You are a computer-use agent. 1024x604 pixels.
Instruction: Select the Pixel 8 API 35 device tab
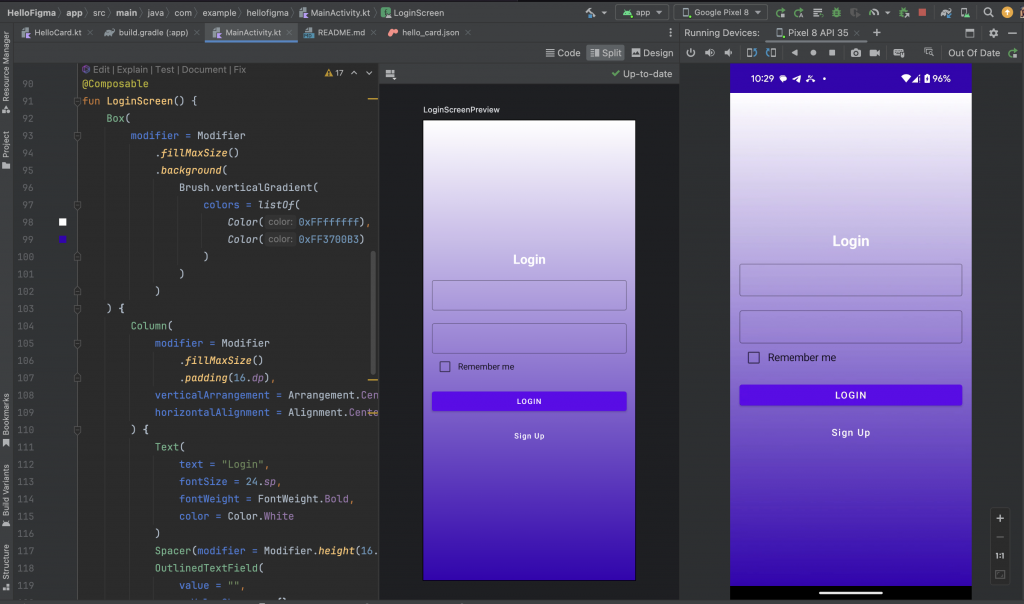(818, 33)
